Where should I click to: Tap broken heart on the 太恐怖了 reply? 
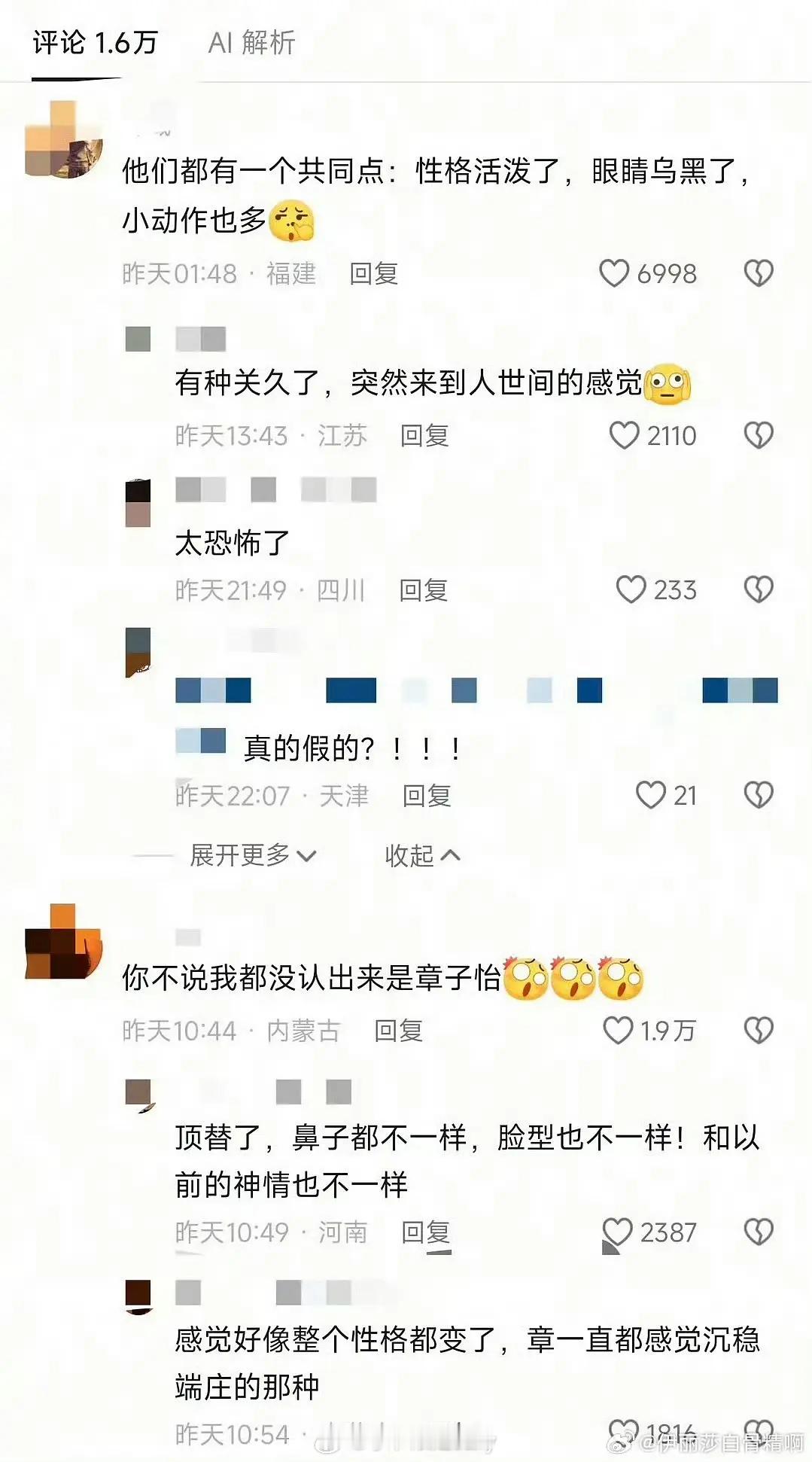click(759, 589)
